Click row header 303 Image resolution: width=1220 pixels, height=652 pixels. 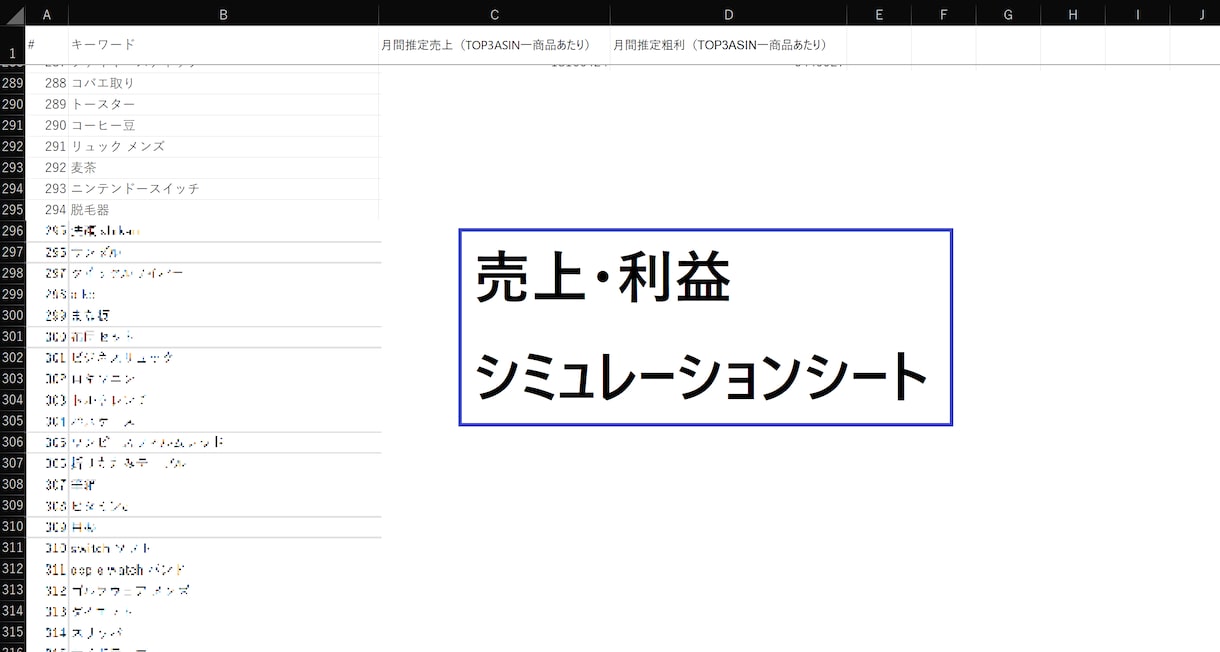pyautogui.click(x=13, y=378)
